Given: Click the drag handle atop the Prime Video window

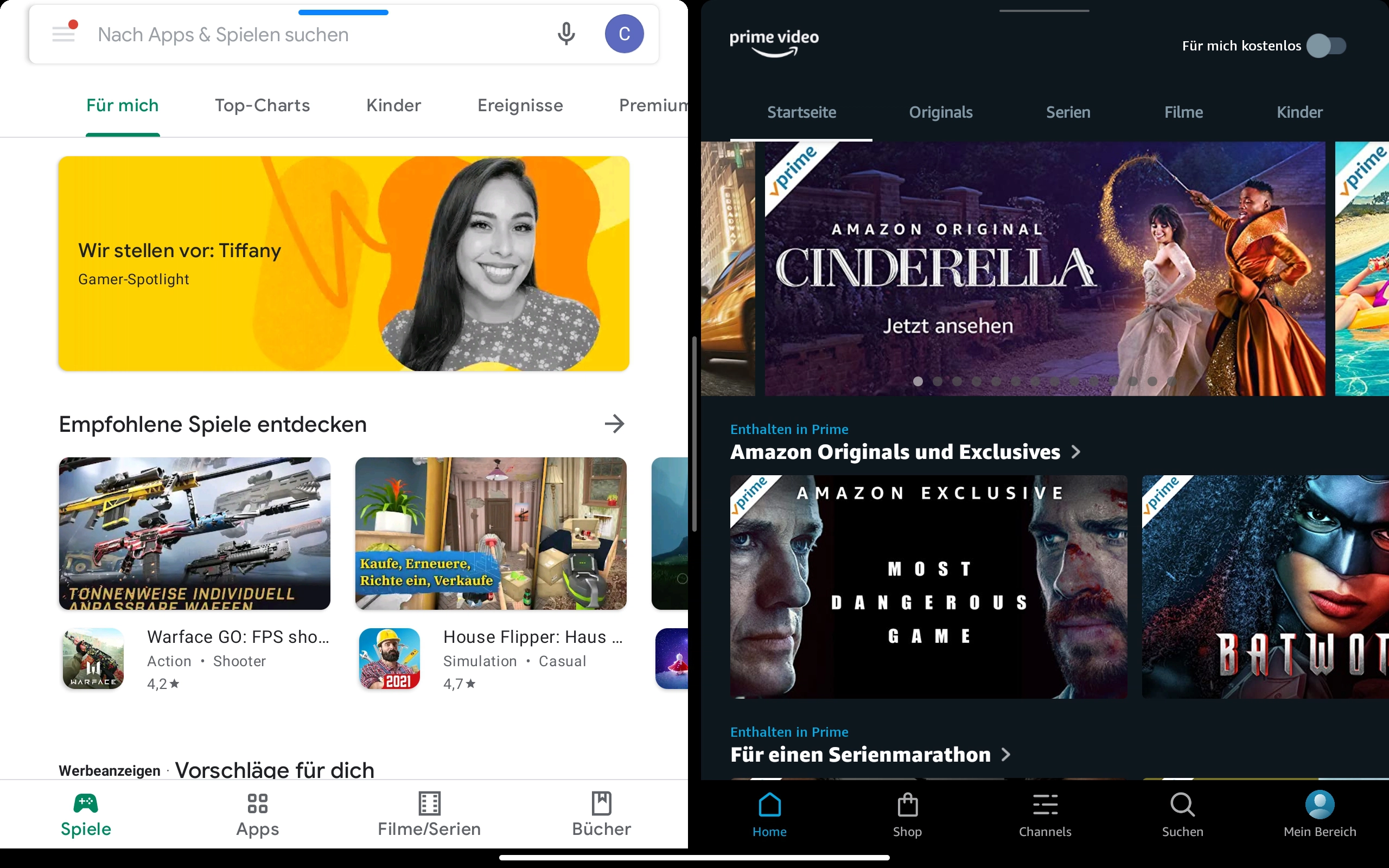Looking at the screenshot, I should coord(1044,10).
